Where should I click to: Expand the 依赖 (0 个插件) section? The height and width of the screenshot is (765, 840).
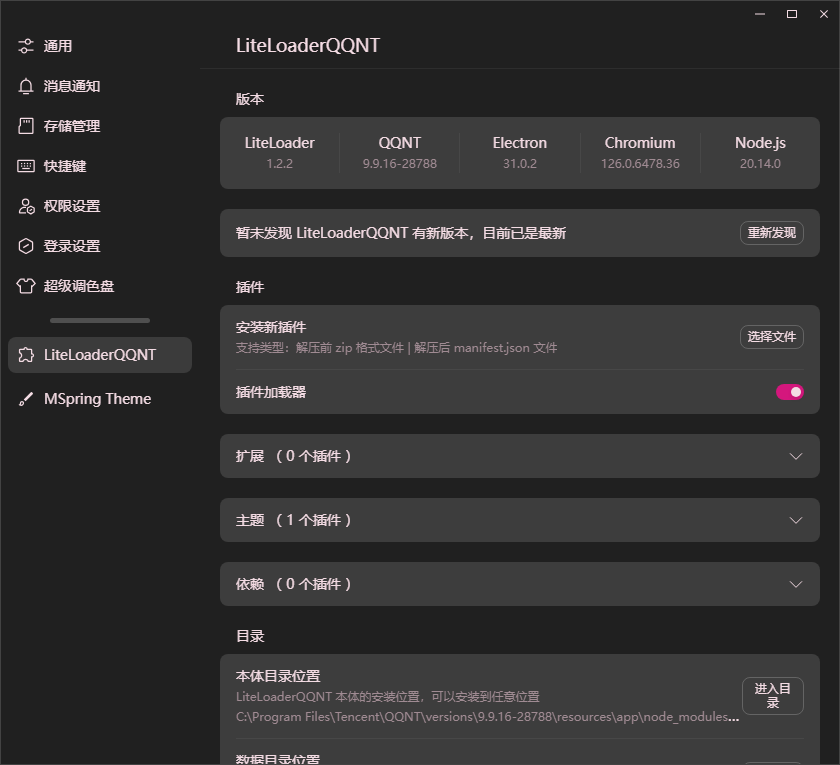tap(520, 584)
